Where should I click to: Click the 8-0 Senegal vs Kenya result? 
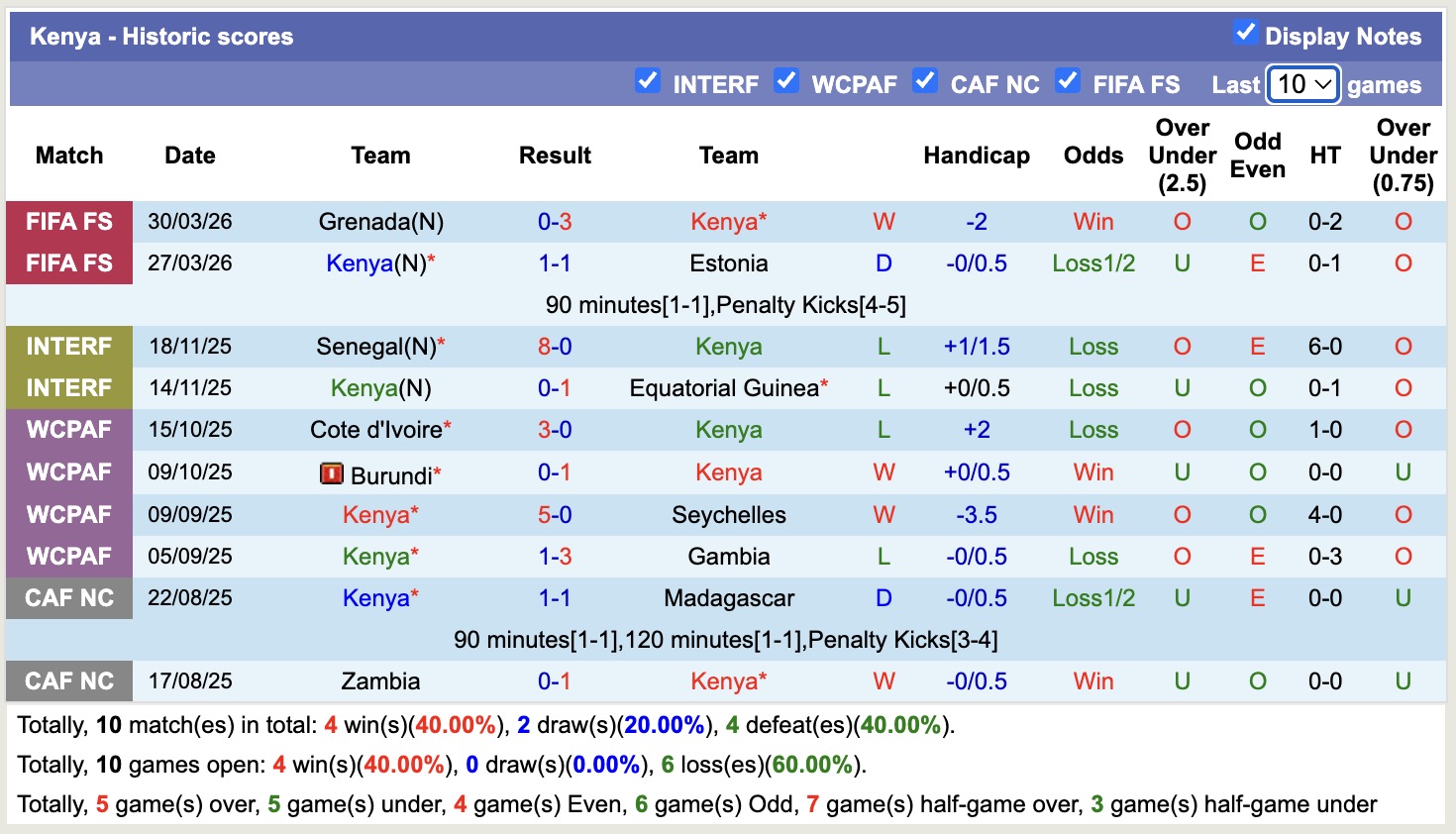(555, 347)
